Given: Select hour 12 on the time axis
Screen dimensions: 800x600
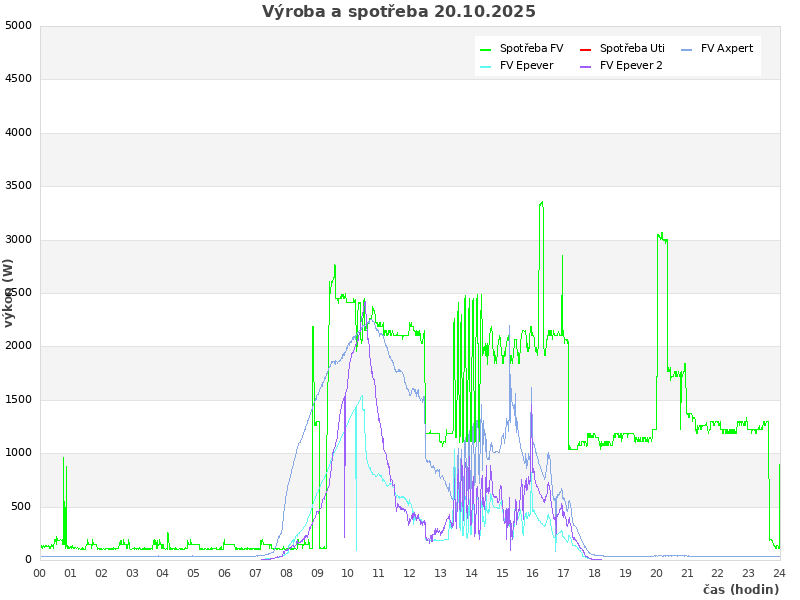Looking at the screenshot, I should coord(410,573).
